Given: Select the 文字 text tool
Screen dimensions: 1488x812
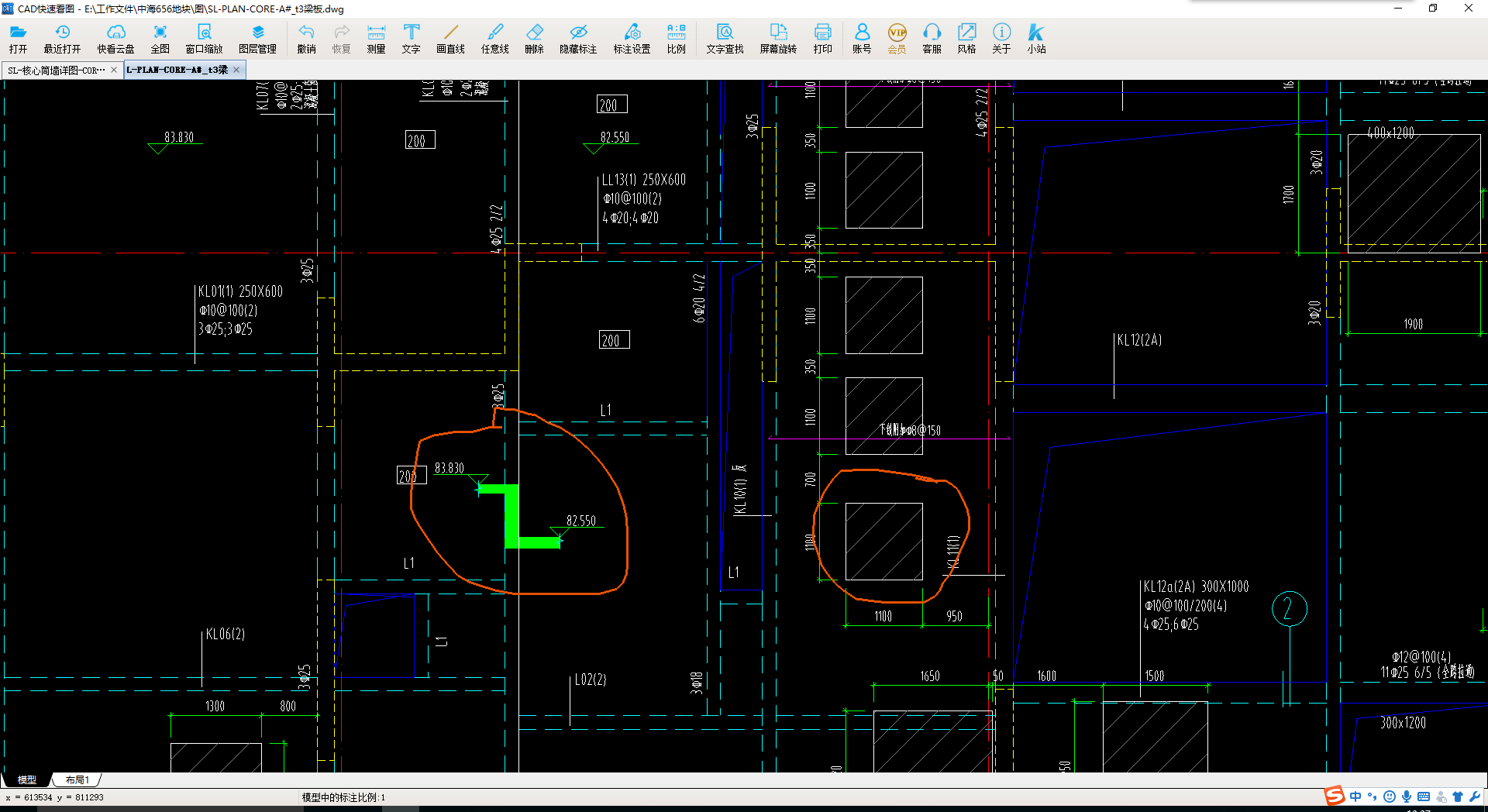Looking at the screenshot, I should [411, 38].
